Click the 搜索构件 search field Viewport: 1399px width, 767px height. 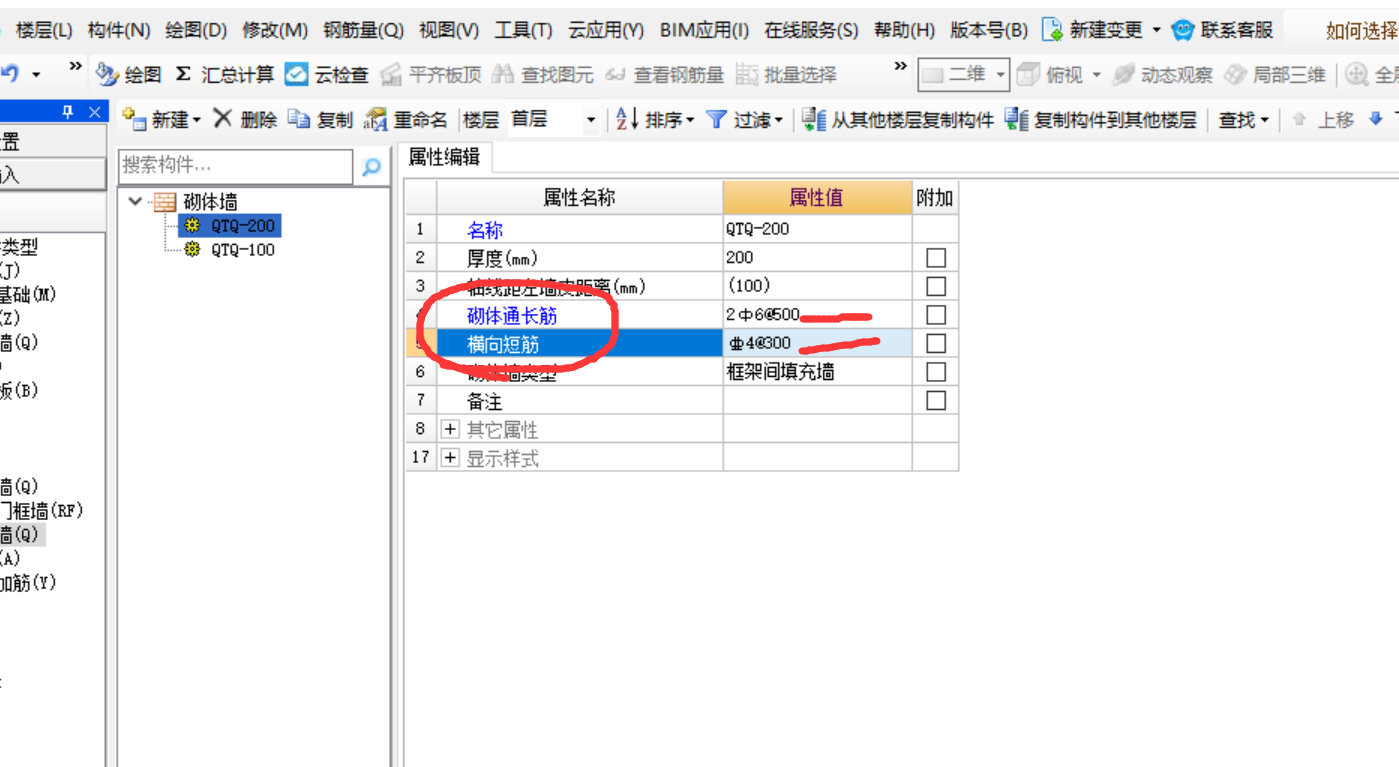pos(235,167)
